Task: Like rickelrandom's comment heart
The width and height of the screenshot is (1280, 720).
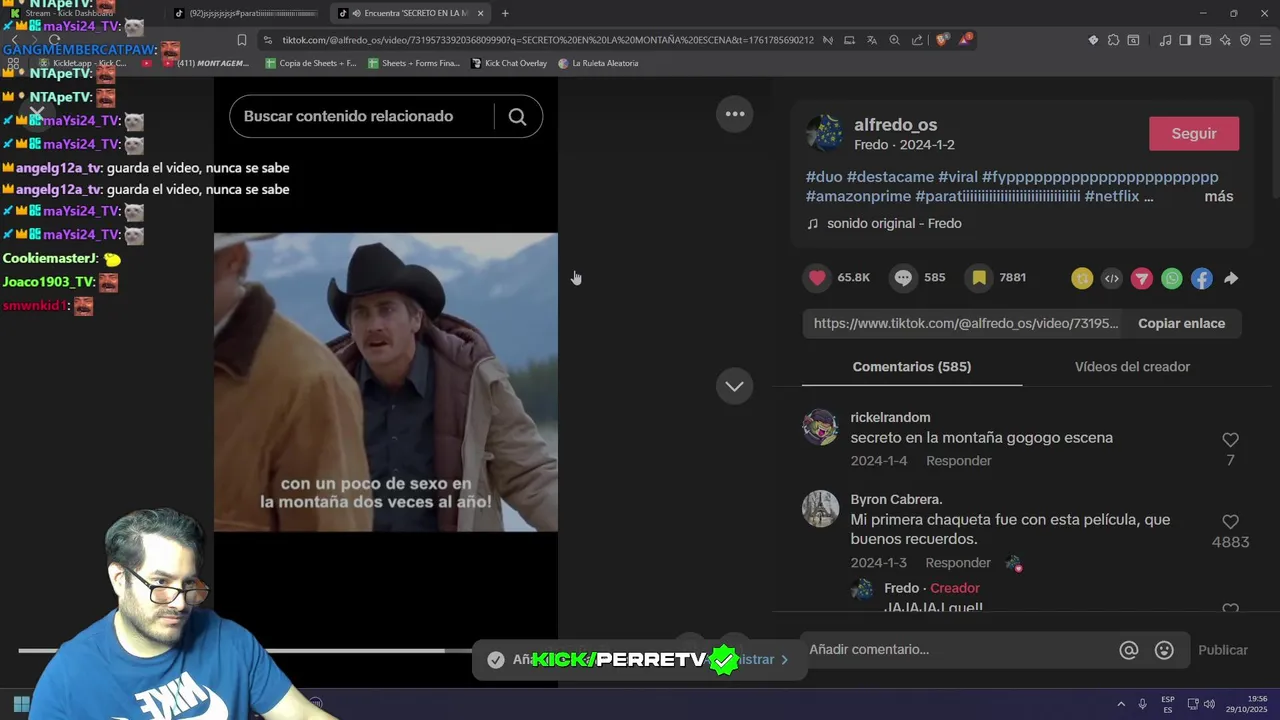Action: click(1231, 440)
